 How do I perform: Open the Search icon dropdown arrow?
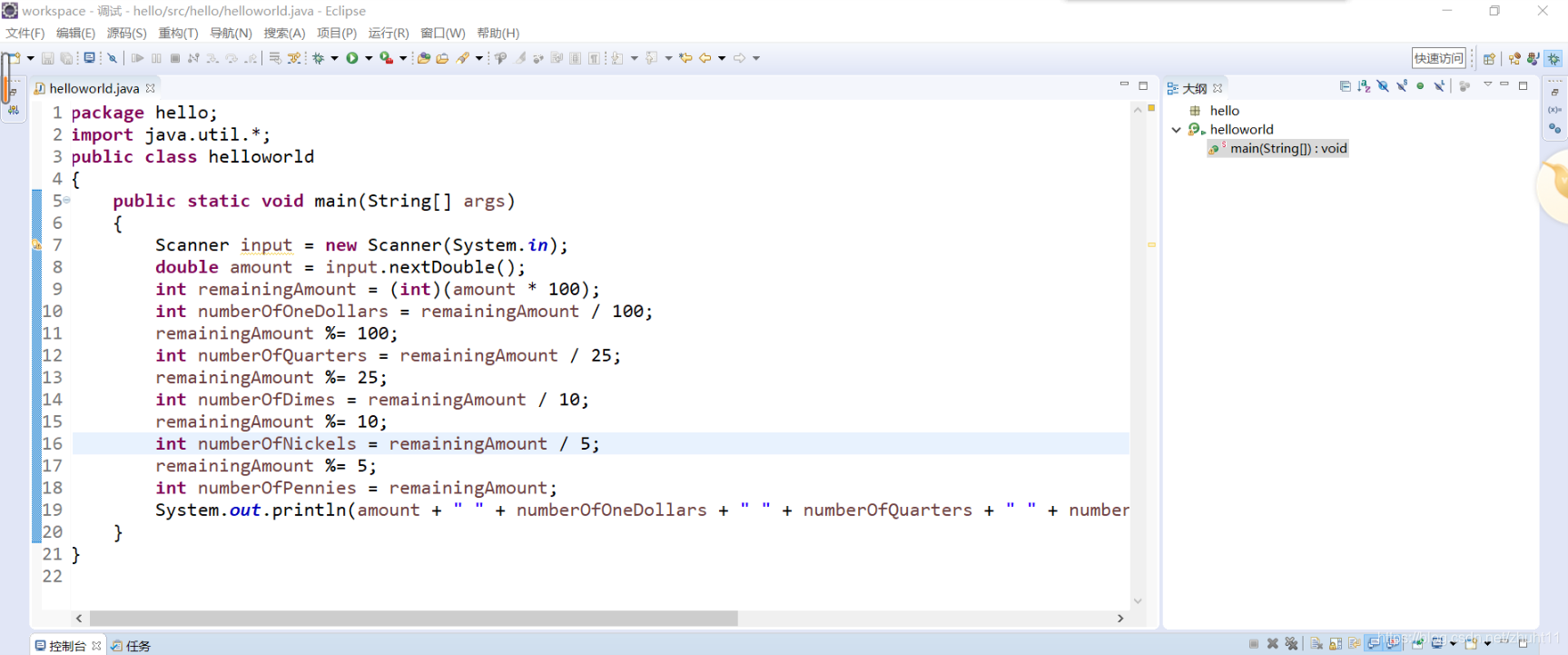(x=479, y=58)
